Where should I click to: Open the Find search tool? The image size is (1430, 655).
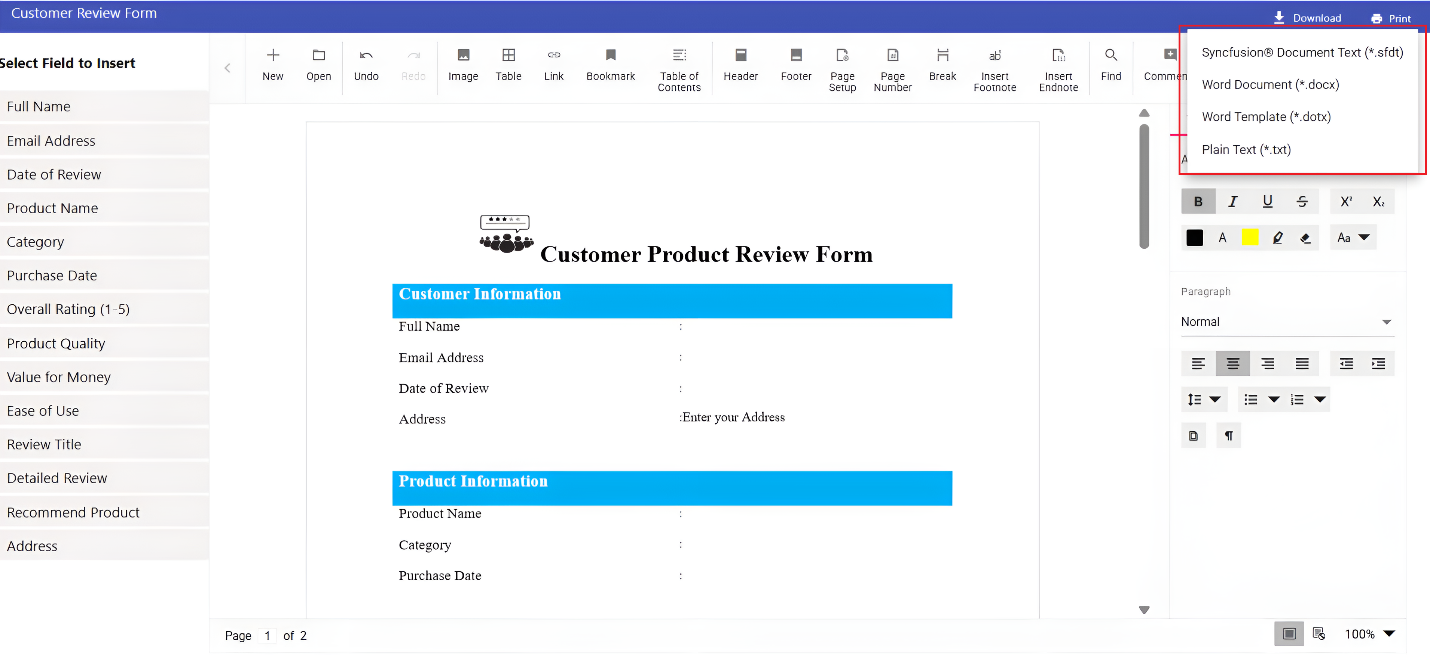click(x=1111, y=64)
